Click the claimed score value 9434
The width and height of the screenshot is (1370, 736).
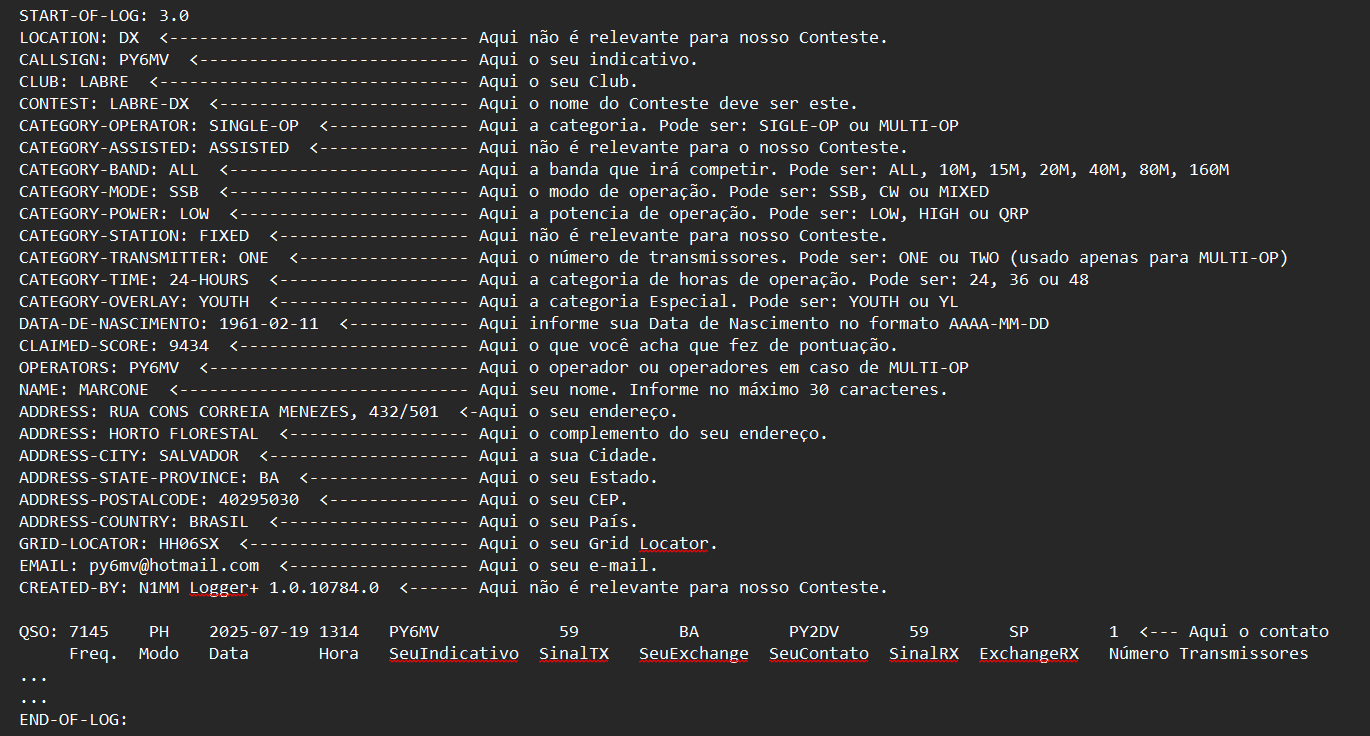[x=189, y=346]
